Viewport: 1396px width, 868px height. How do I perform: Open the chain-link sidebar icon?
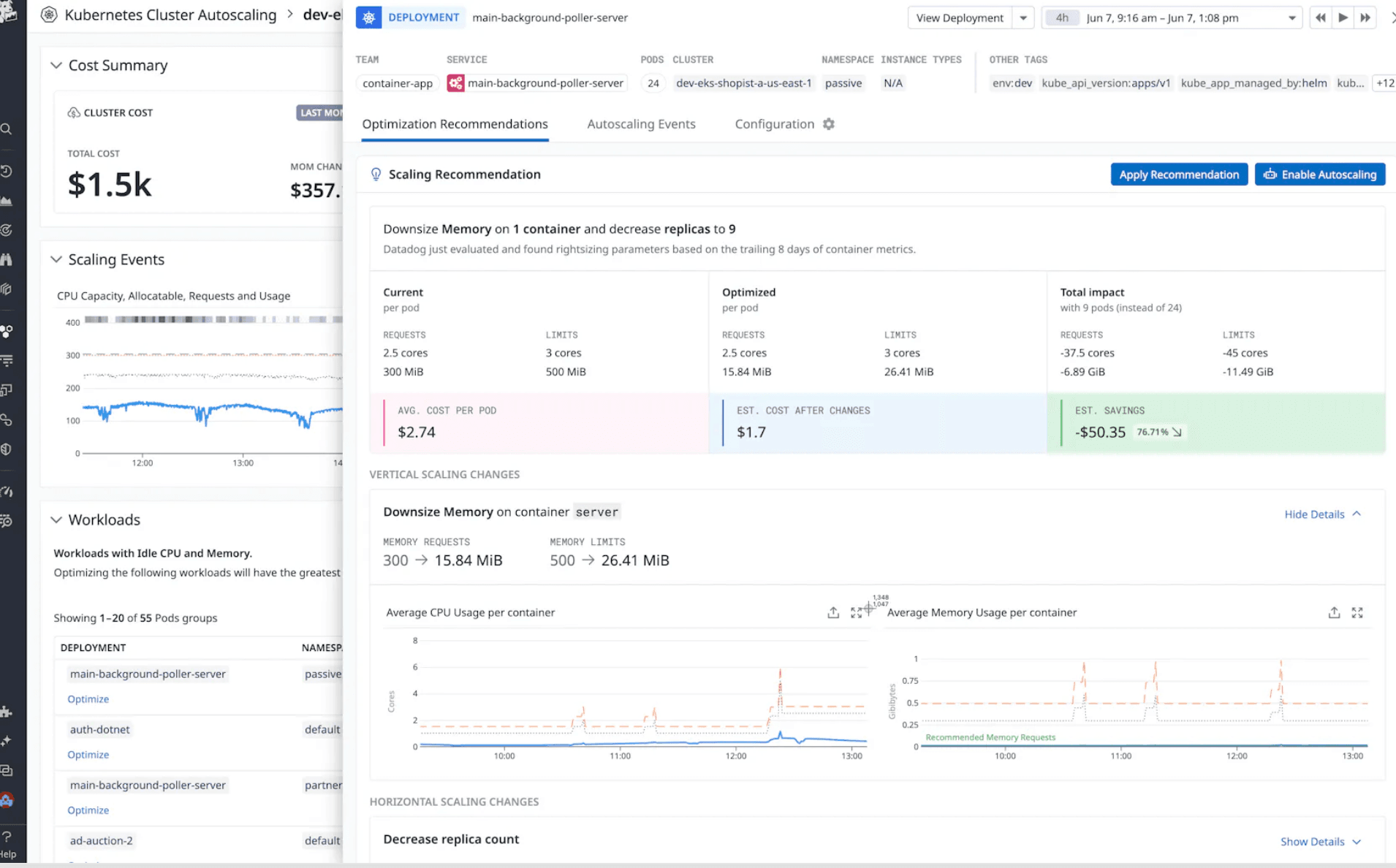coord(7,420)
